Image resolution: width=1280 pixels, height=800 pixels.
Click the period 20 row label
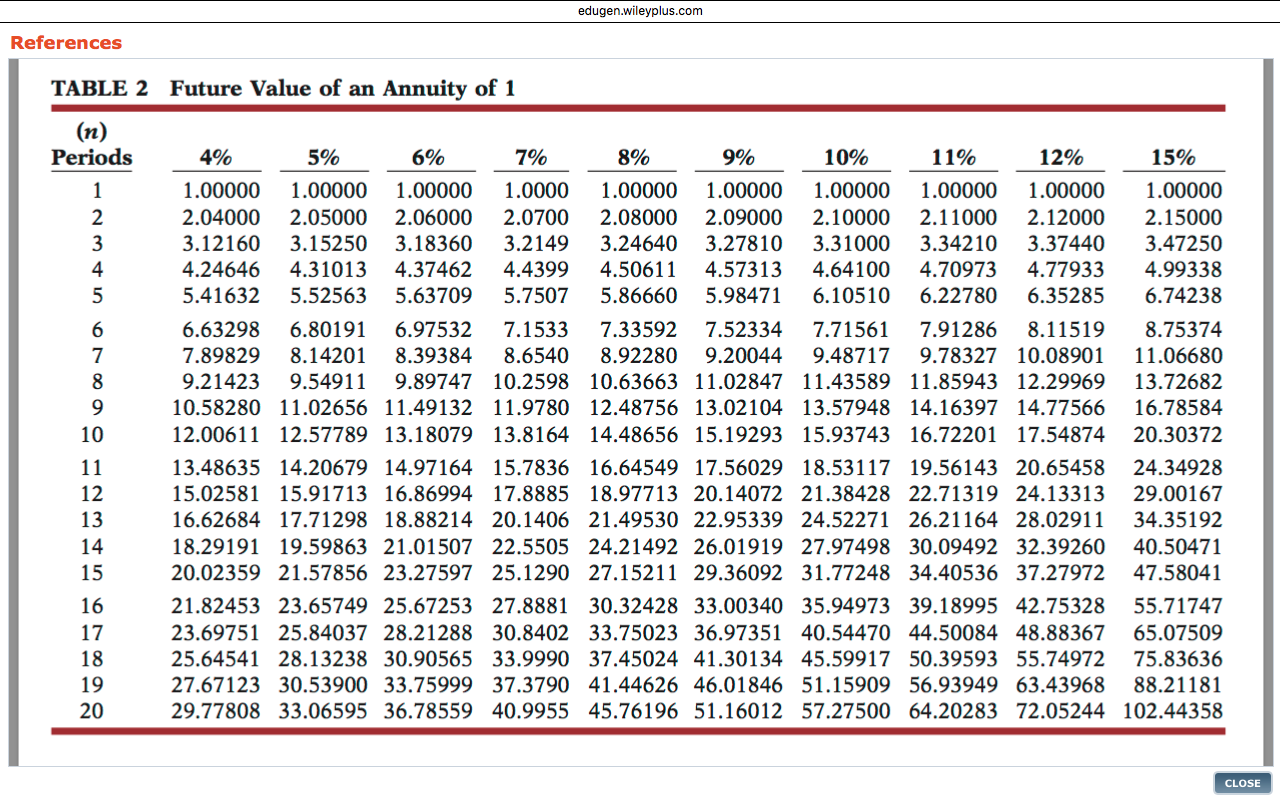click(92, 712)
